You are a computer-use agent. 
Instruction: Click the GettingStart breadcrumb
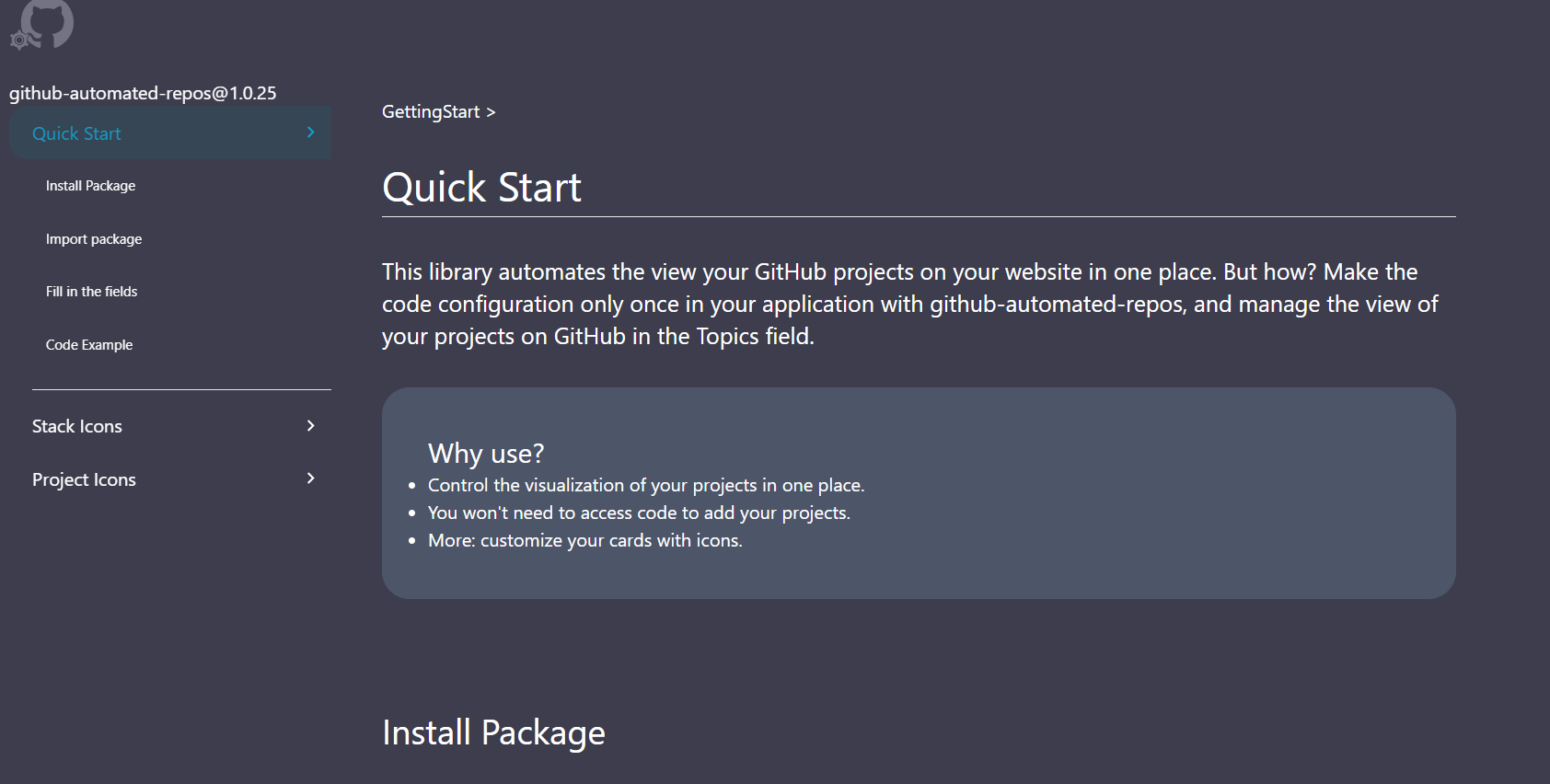tap(431, 112)
